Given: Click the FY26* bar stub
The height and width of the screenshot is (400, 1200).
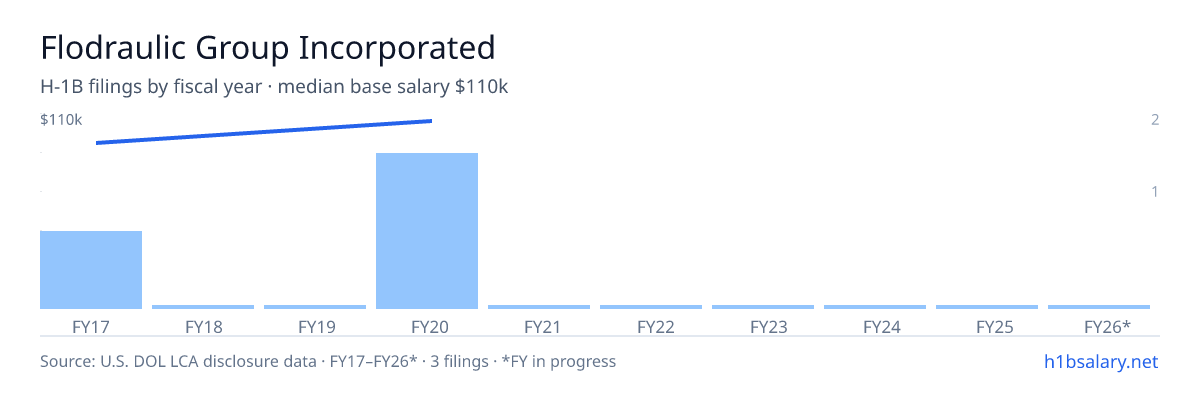Looking at the screenshot, I should (x=1099, y=306).
